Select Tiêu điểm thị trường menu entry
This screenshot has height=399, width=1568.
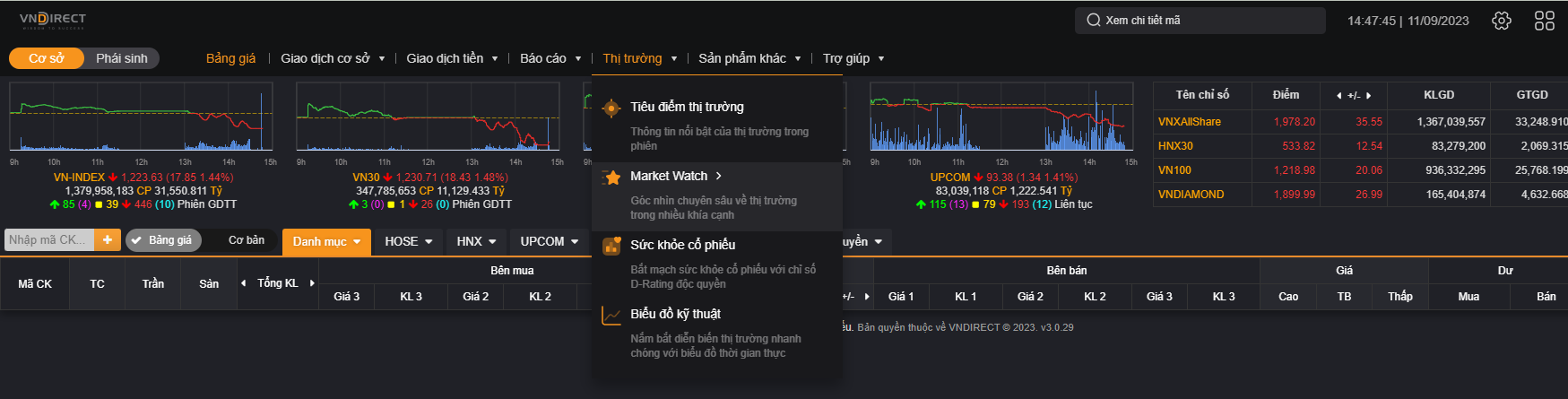717,125
